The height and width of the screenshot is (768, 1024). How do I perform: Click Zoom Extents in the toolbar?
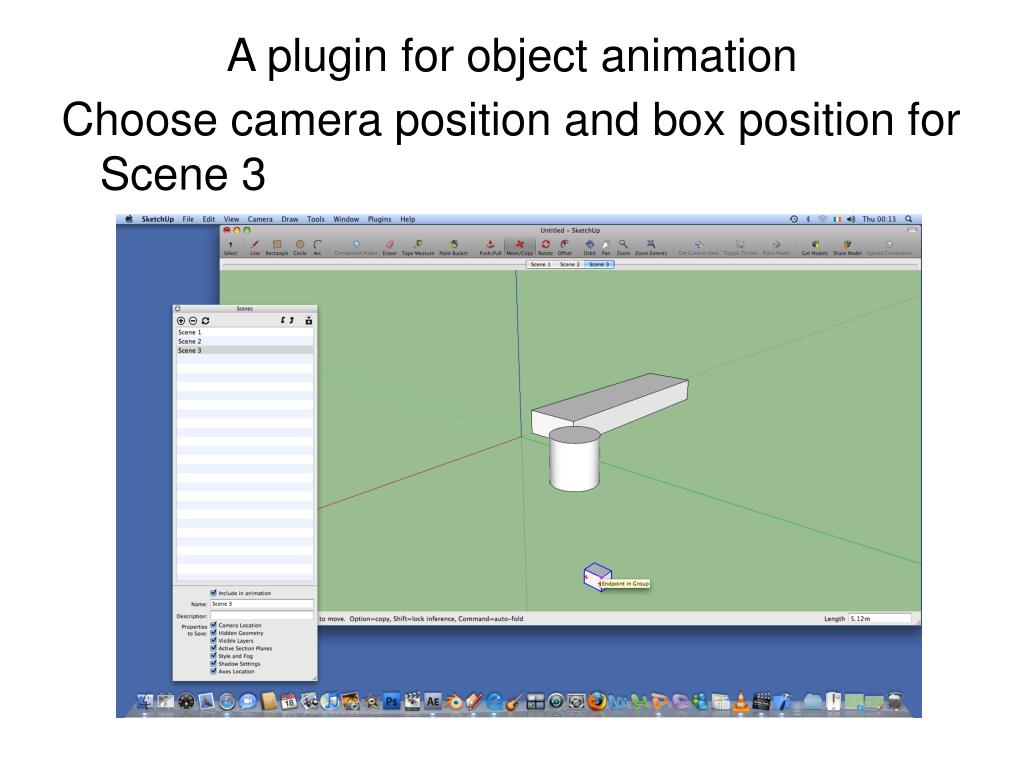click(x=651, y=246)
